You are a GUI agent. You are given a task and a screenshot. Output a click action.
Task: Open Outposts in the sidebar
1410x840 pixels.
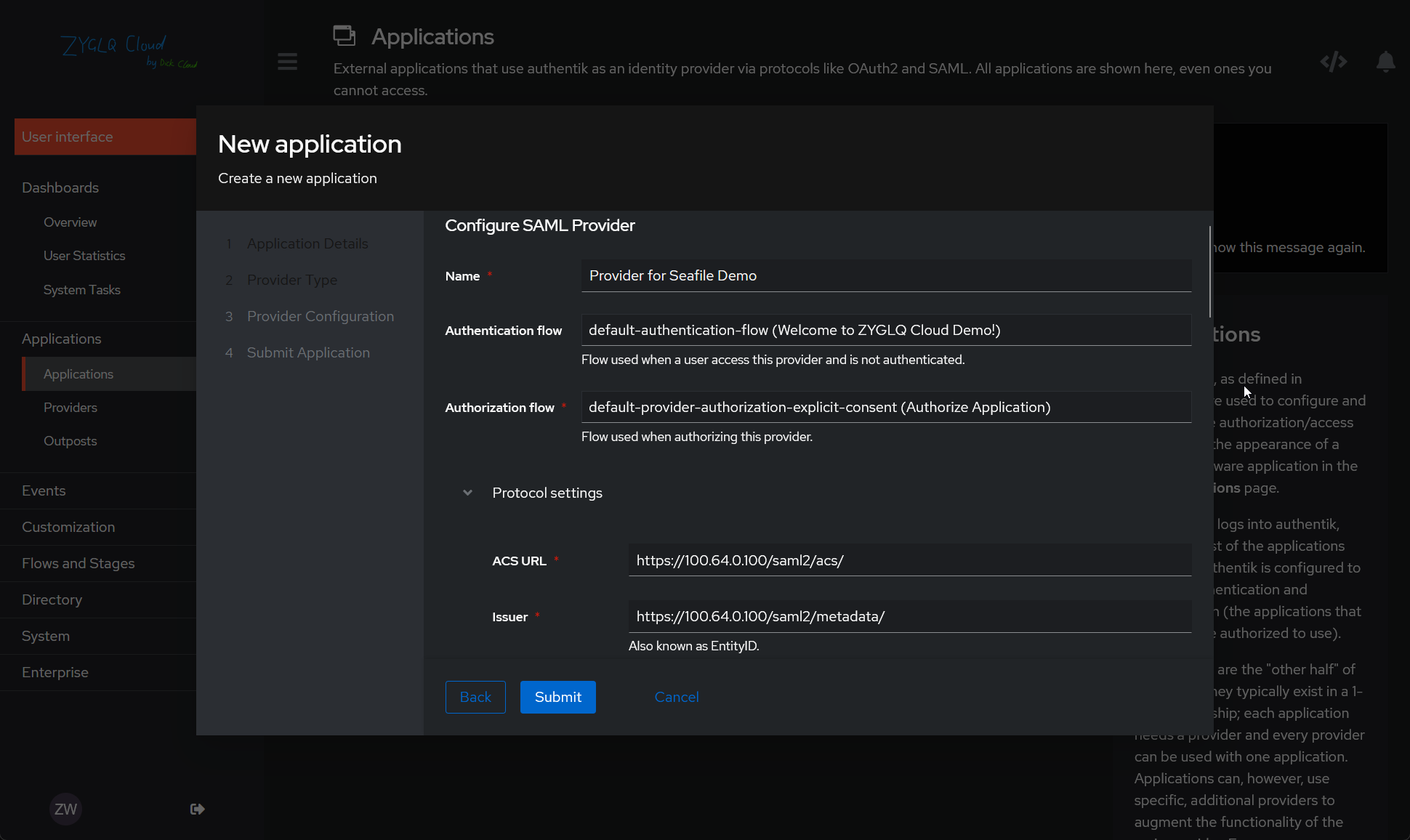70,441
